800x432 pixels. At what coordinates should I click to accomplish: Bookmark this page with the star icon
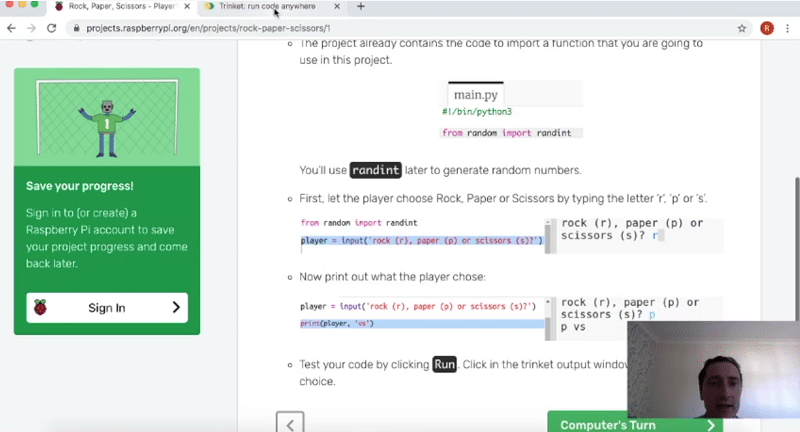[x=741, y=29]
